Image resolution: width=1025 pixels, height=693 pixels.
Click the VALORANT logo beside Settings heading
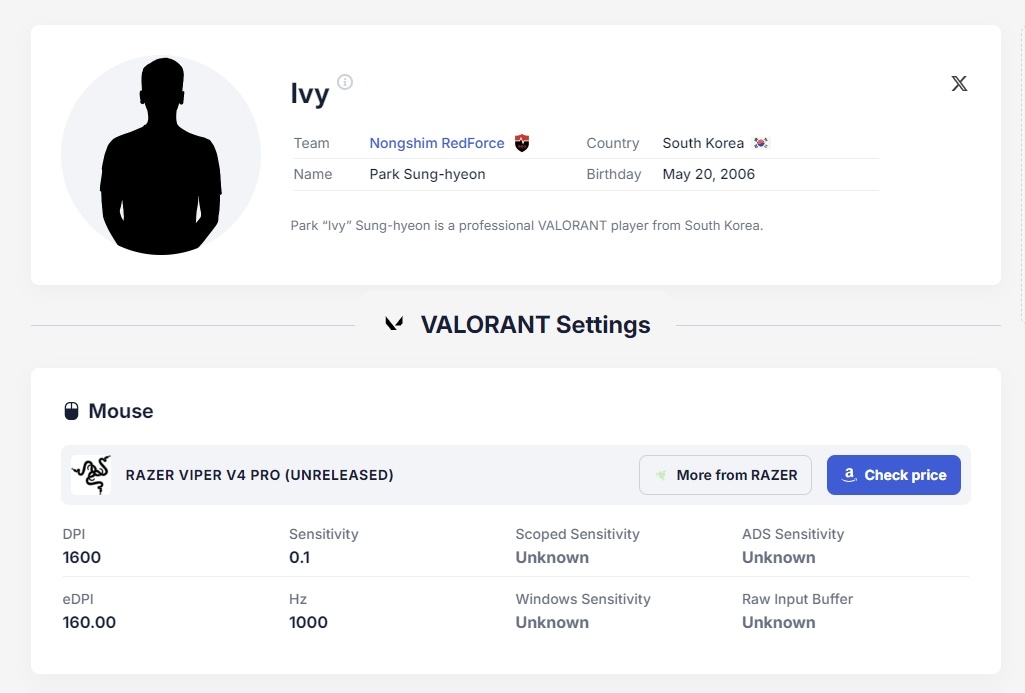coord(395,324)
